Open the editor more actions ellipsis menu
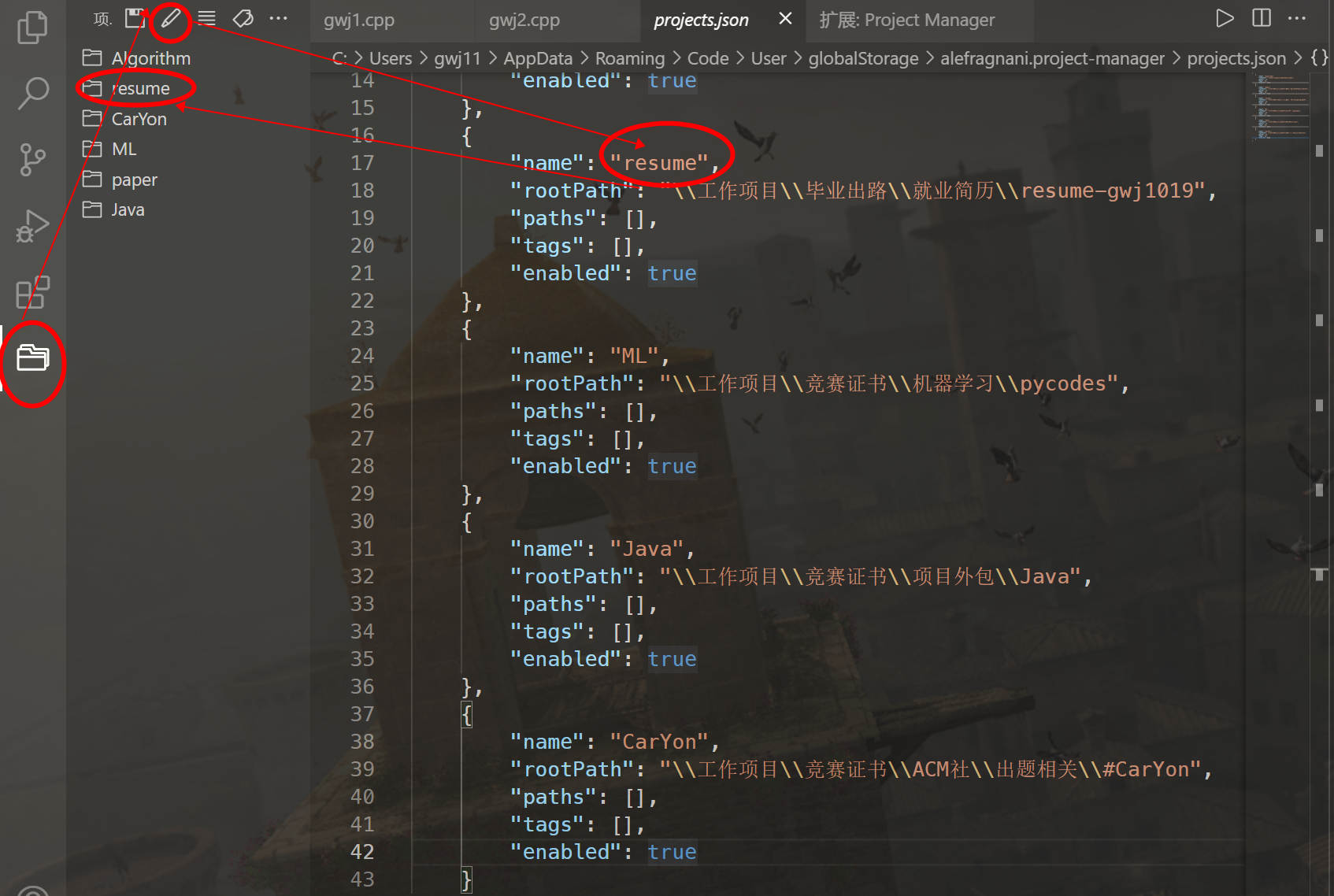Viewport: 1334px width, 896px height. [x=1296, y=17]
